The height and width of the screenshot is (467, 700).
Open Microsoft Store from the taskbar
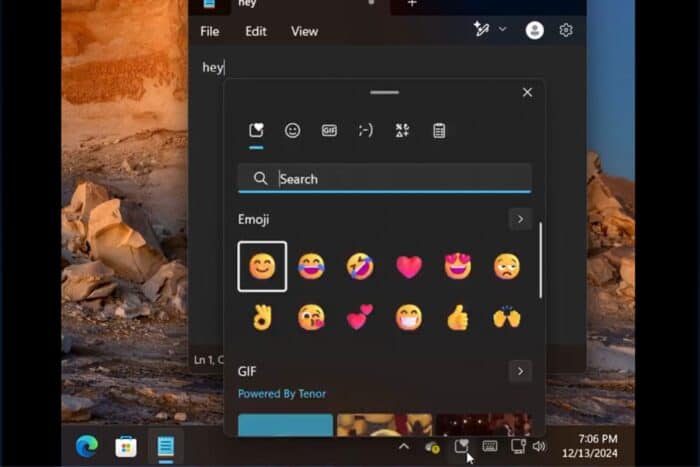[126, 446]
